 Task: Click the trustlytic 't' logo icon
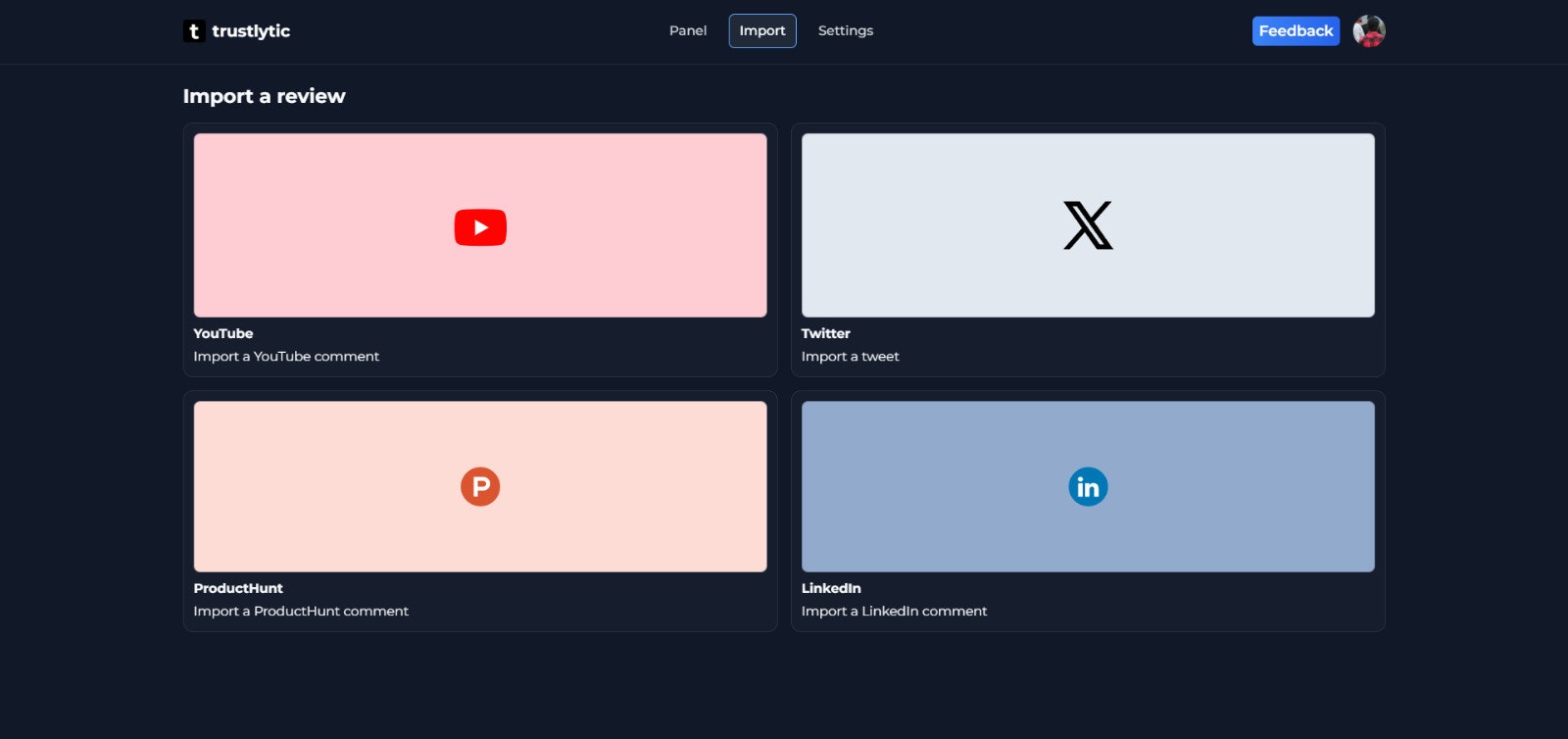pyautogui.click(x=194, y=31)
